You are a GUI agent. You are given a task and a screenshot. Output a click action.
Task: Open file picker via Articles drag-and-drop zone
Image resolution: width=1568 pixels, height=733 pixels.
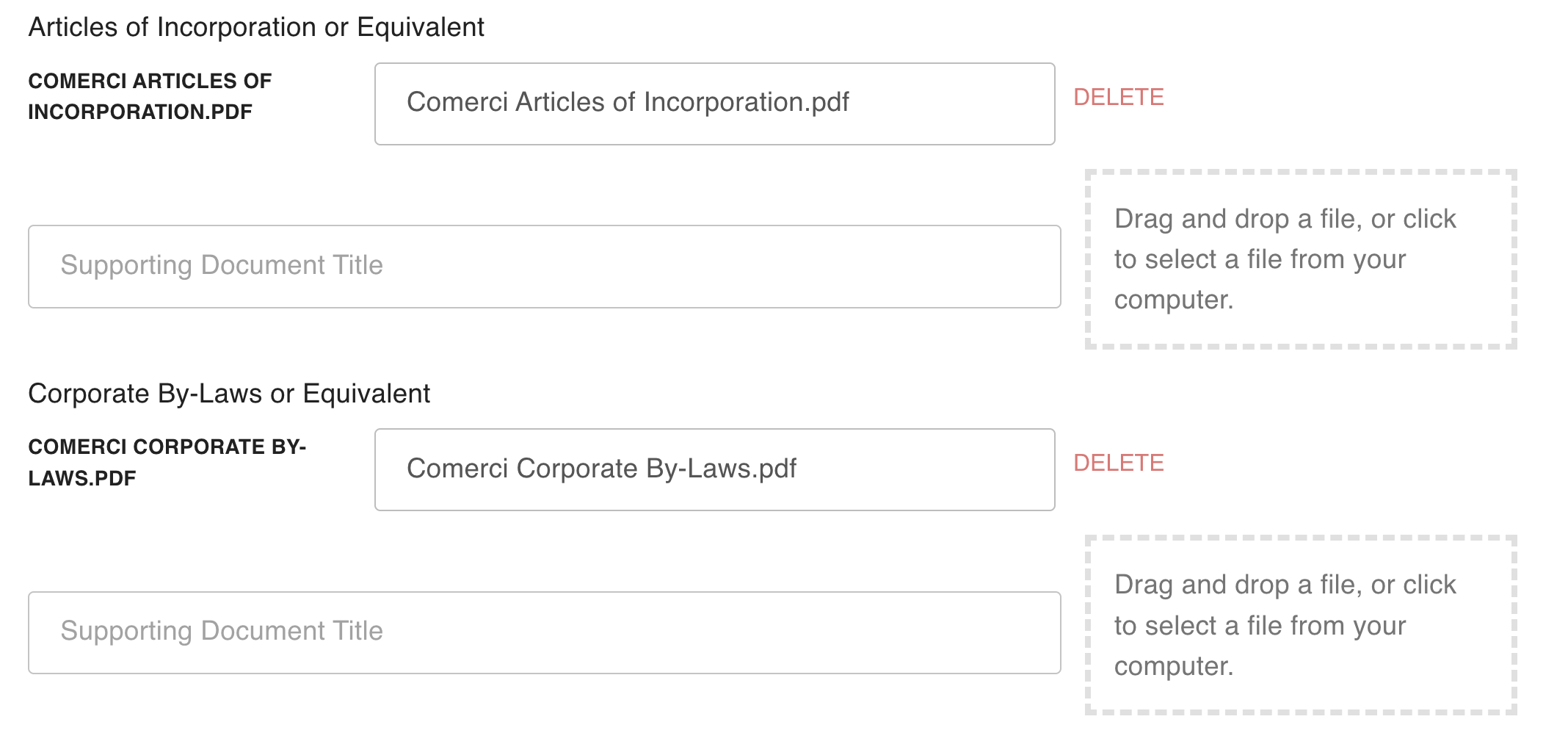pos(1299,259)
